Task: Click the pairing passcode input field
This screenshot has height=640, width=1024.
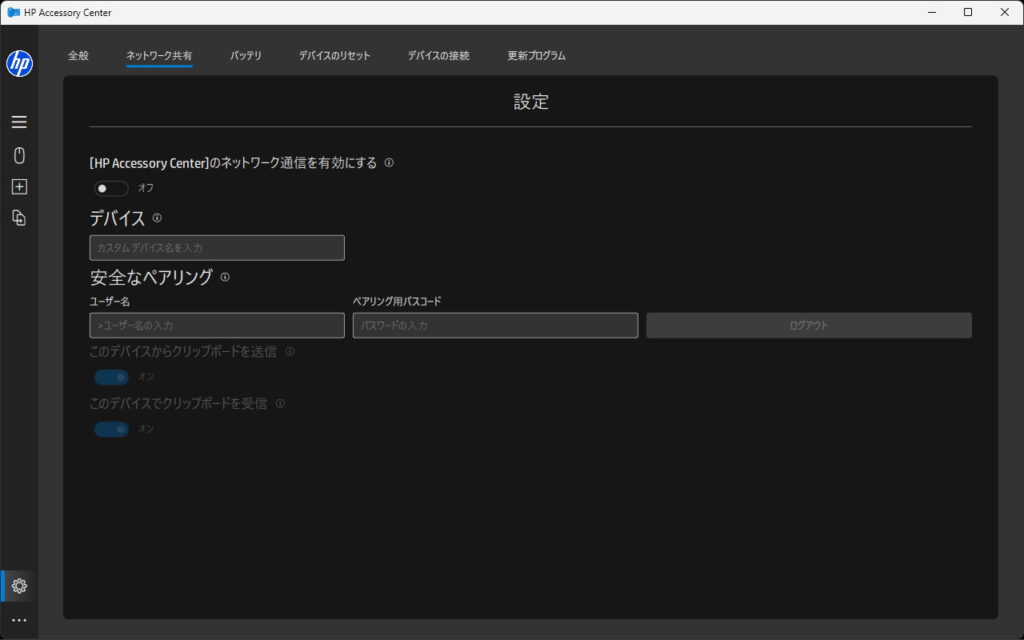Action: 495,325
